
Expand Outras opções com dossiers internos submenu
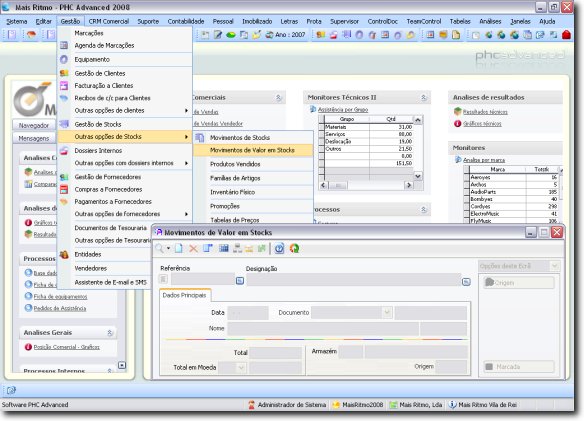186,163
